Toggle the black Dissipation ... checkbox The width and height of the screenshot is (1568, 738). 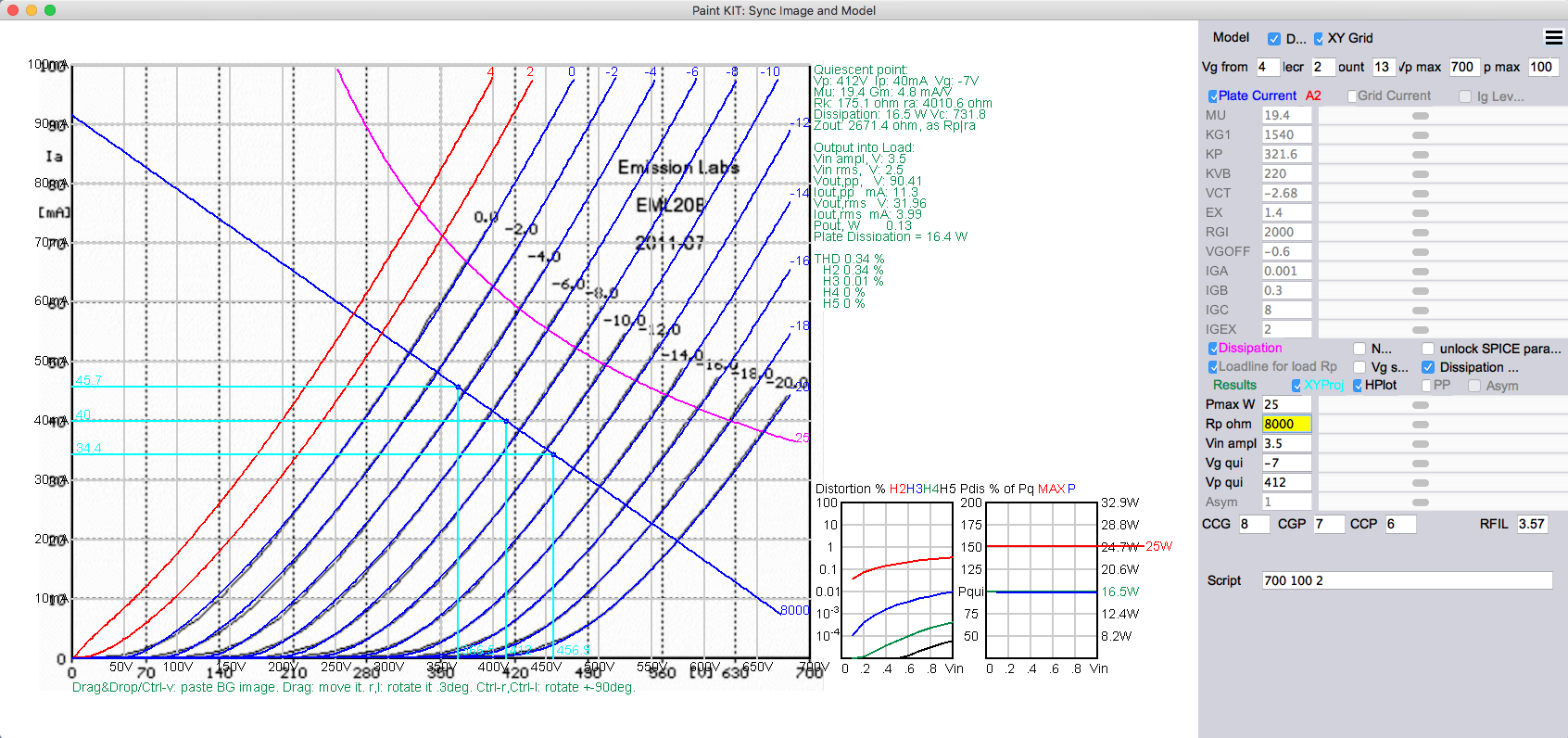click(1428, 367)
